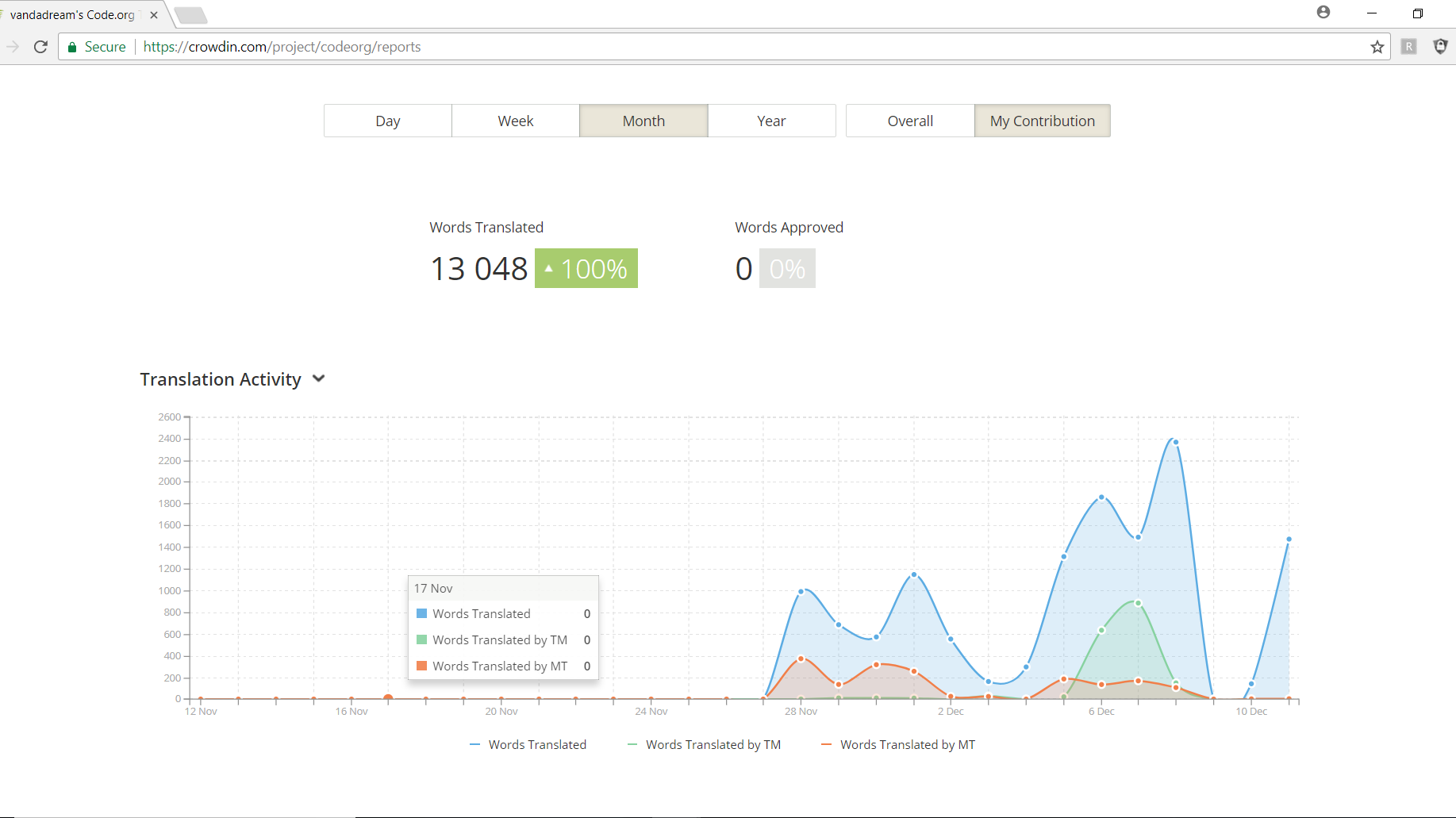Click the Words Approved heading
This screenshot has width=1456, height=818.
point(789,227)
